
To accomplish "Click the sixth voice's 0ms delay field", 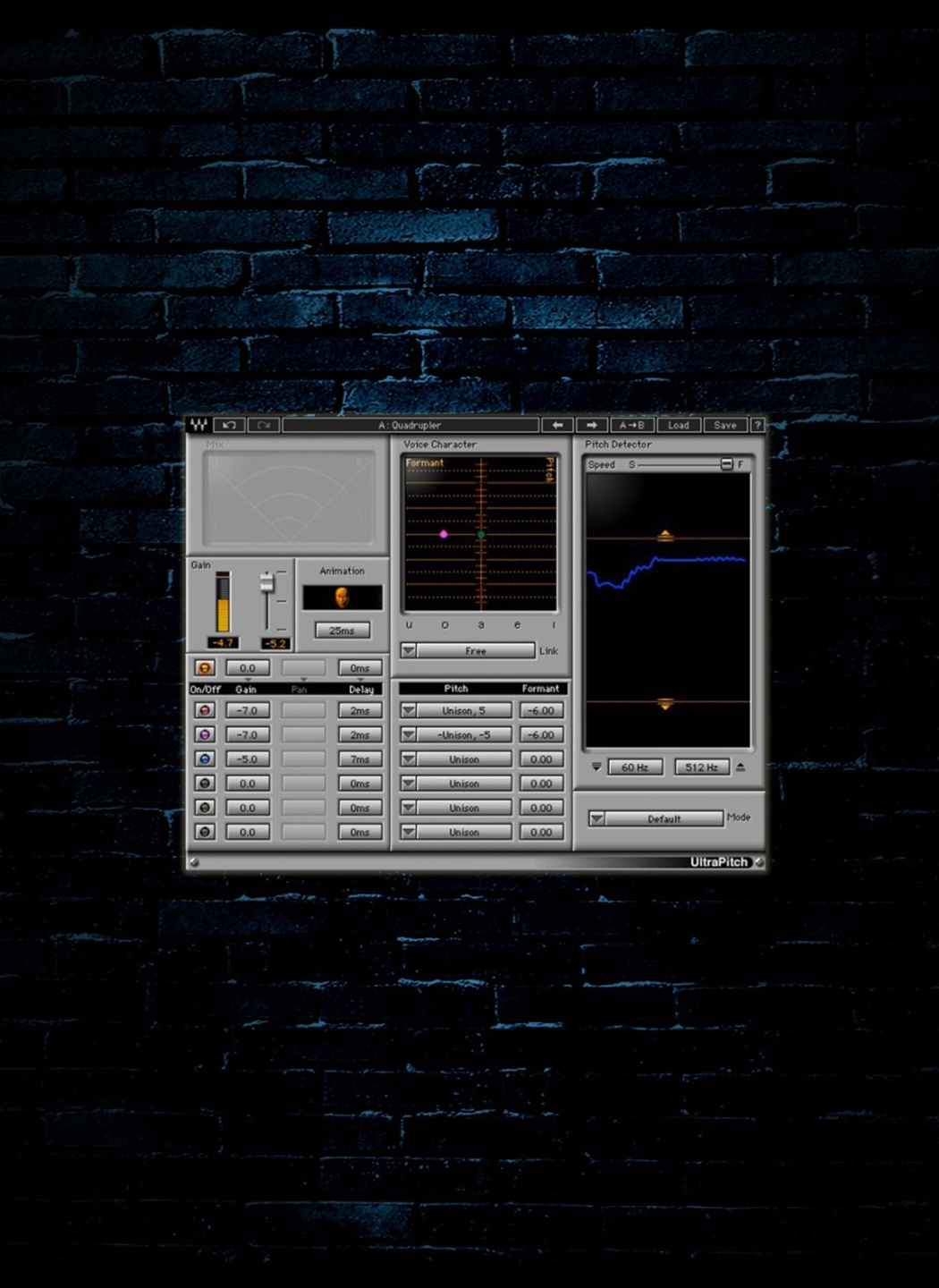I will [x=360, y=832].
